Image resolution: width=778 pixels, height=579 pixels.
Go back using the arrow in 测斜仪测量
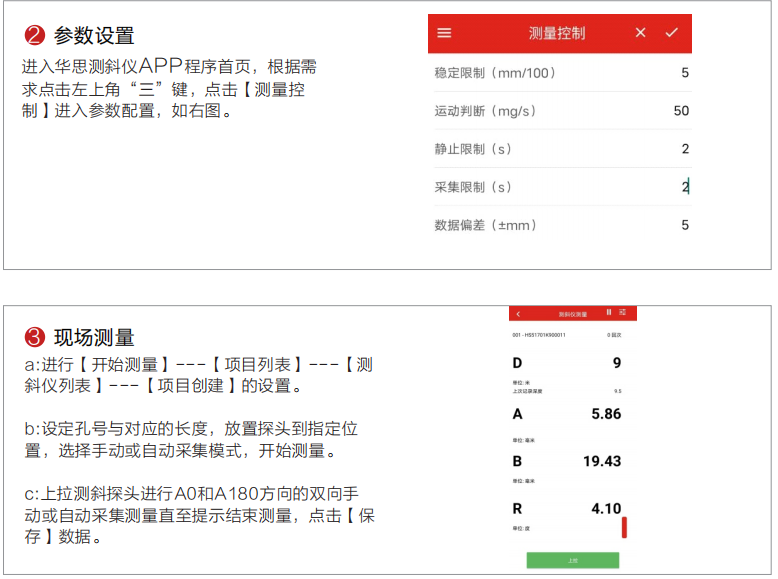click(518, 314)
